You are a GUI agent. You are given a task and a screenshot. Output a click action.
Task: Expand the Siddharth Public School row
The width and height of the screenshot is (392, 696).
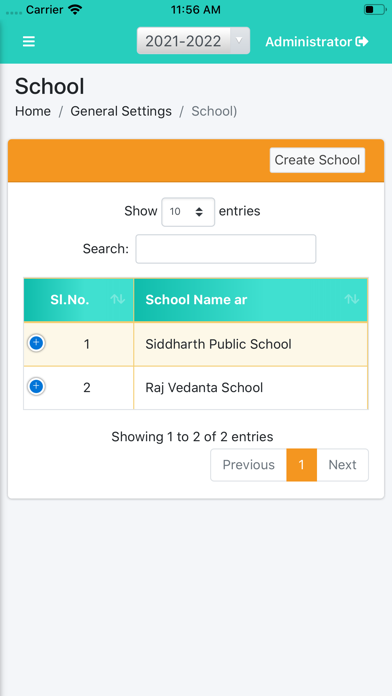36,343
